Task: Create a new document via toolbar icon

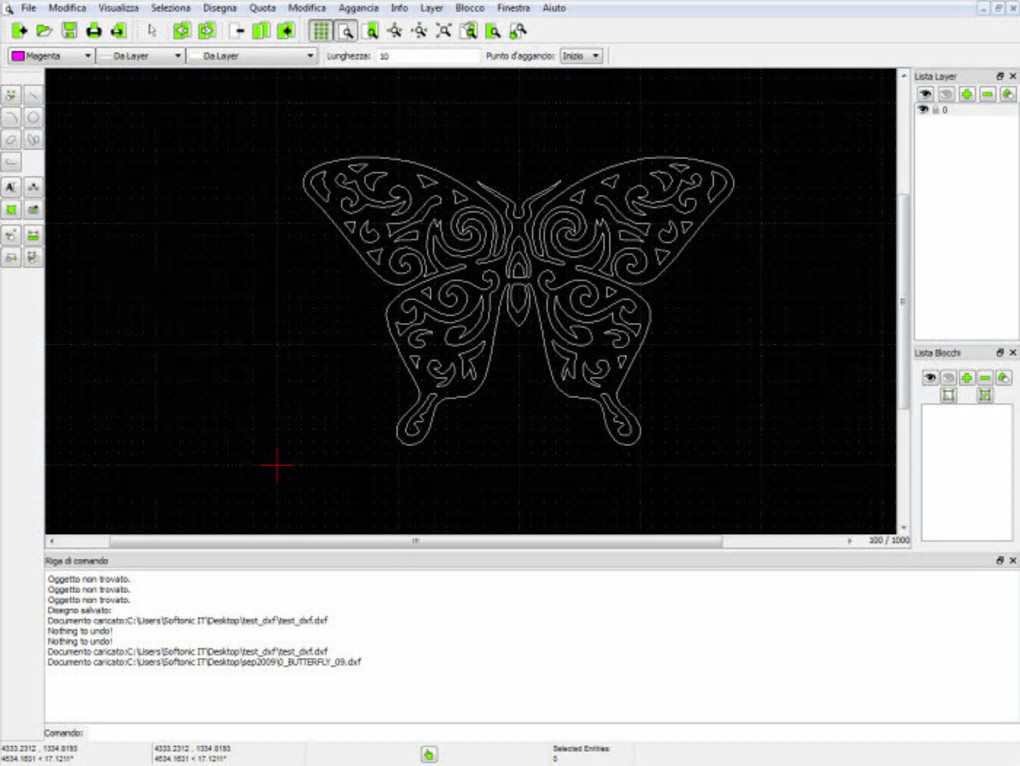Action: click(19, 31)
